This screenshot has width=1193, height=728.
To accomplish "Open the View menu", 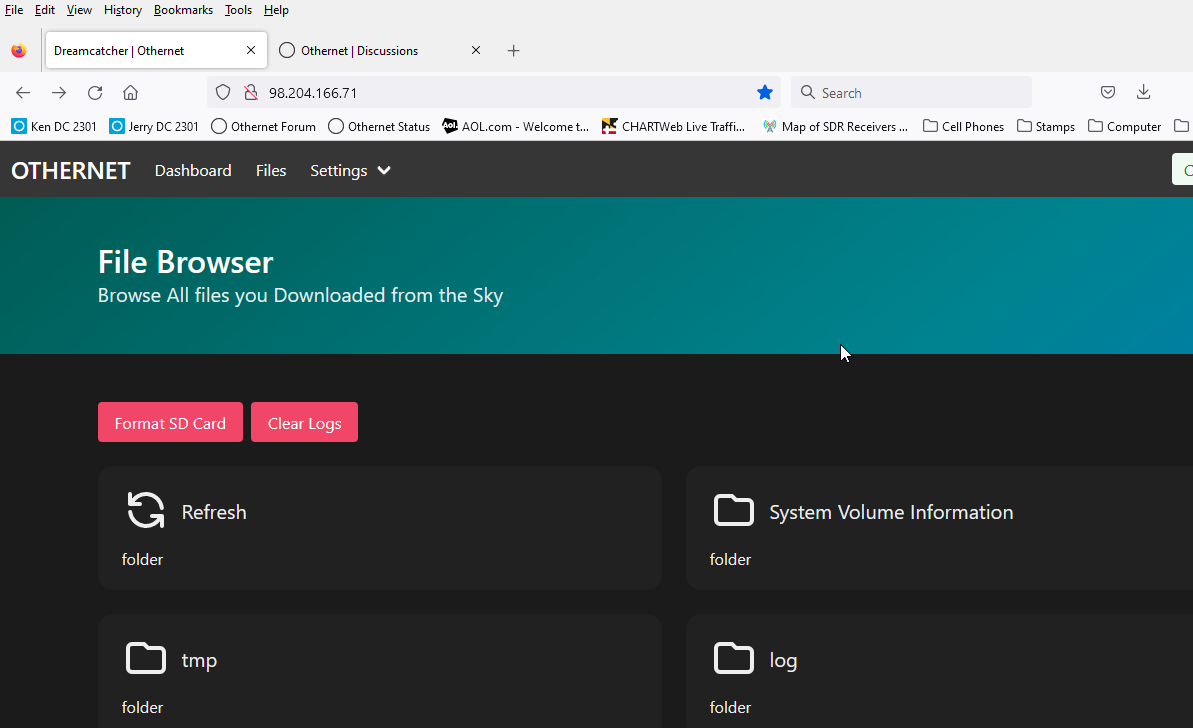I will pyautogui.click(x=79, y=10).
